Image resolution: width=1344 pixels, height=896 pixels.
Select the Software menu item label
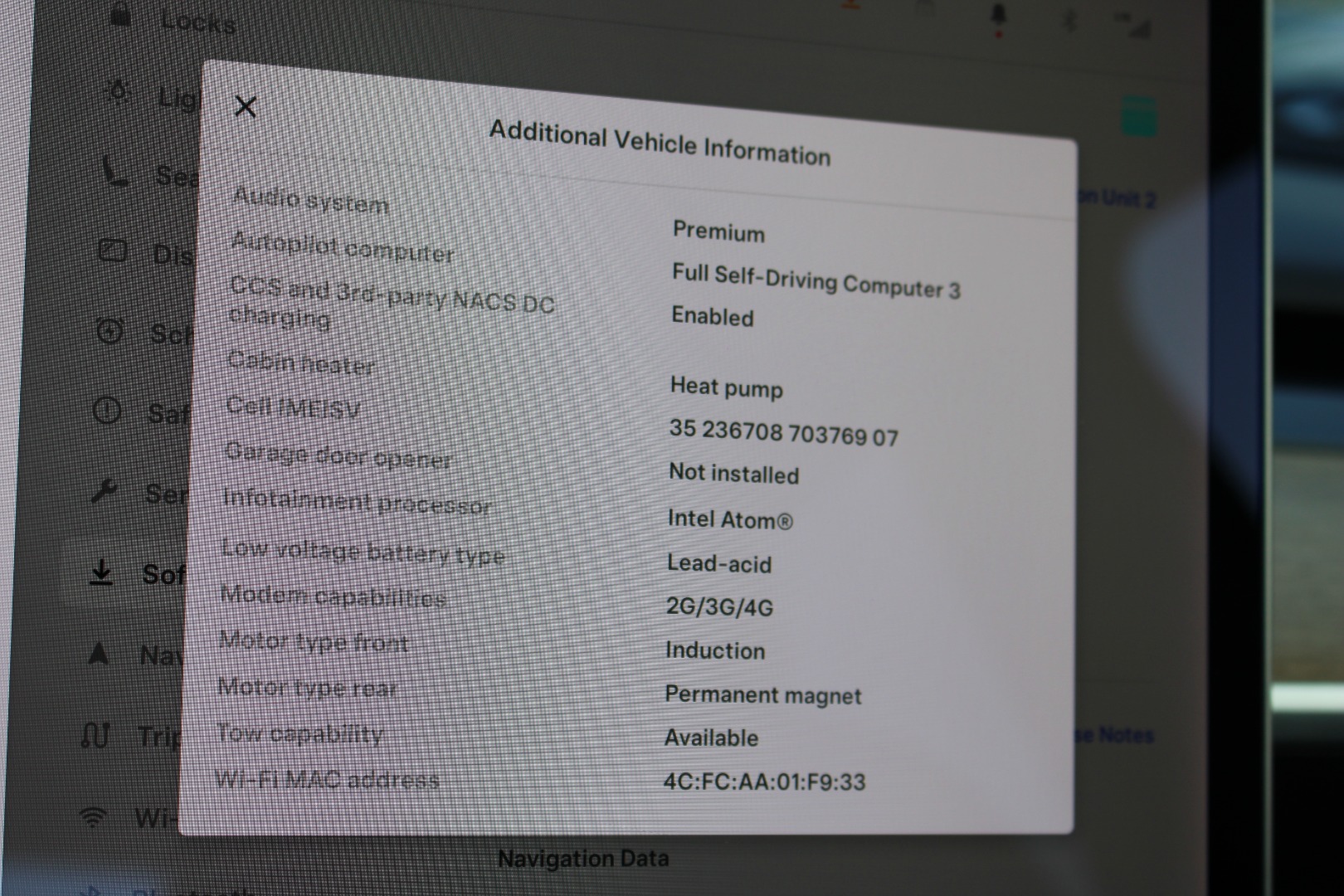coord(163,574)
